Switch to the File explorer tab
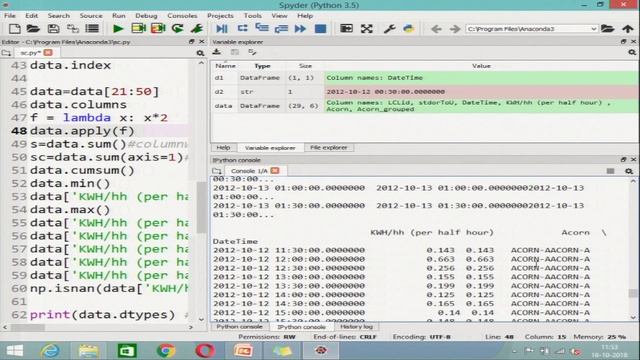The image size is (640, 360). [329, 147]
